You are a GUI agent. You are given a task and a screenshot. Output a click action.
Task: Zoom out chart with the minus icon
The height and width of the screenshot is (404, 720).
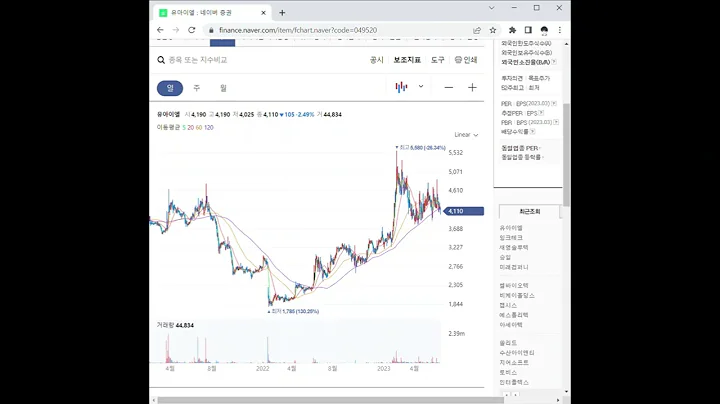click(x=449, y=88)
